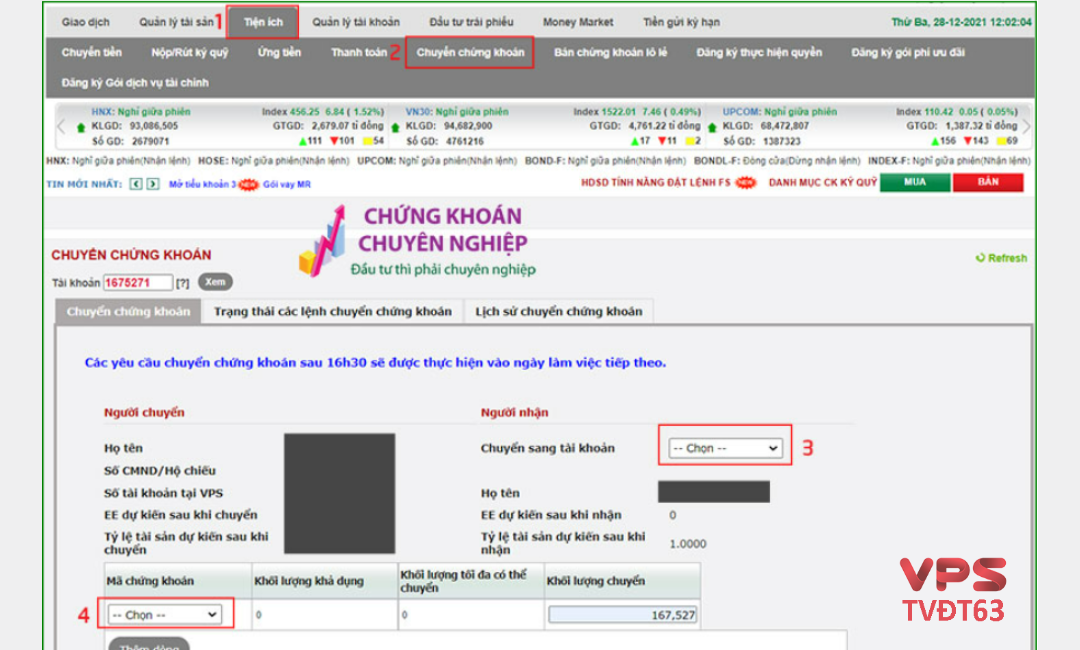Open the Đầu tư trái phiếu menu
The height and width of the screenshot is (650, 1080).
[x=472, y=22]
